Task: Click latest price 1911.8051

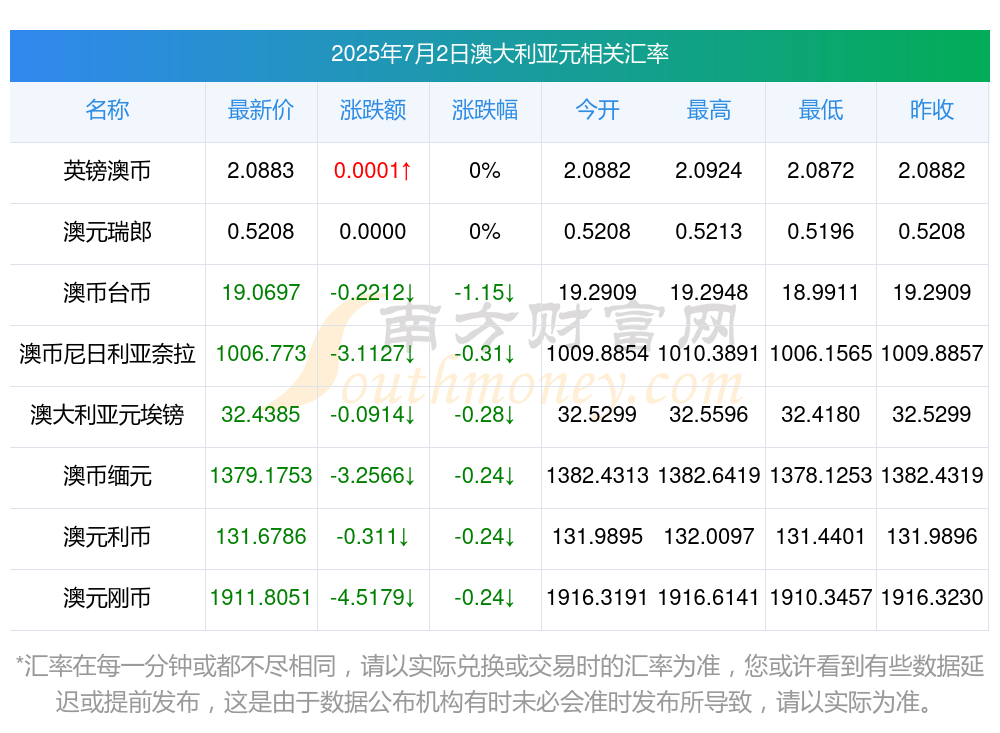Action: [x=261, y=598]
